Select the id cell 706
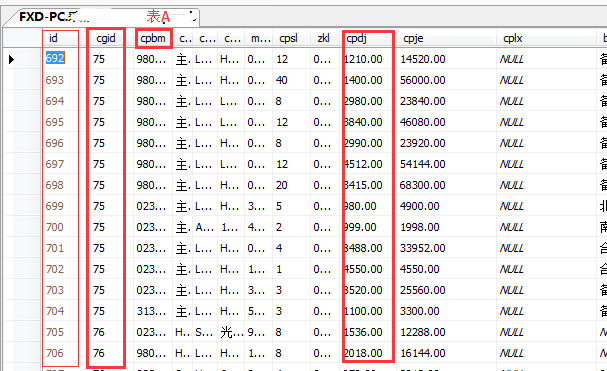Image resolution: width=607 pixels, height=371 pixels. point(55,353)
